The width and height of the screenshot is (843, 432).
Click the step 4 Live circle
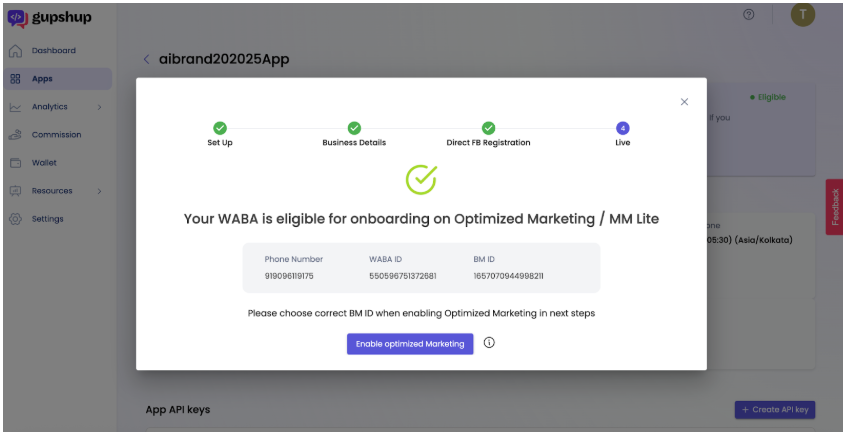pyautogui.click(x=623, y=128)
